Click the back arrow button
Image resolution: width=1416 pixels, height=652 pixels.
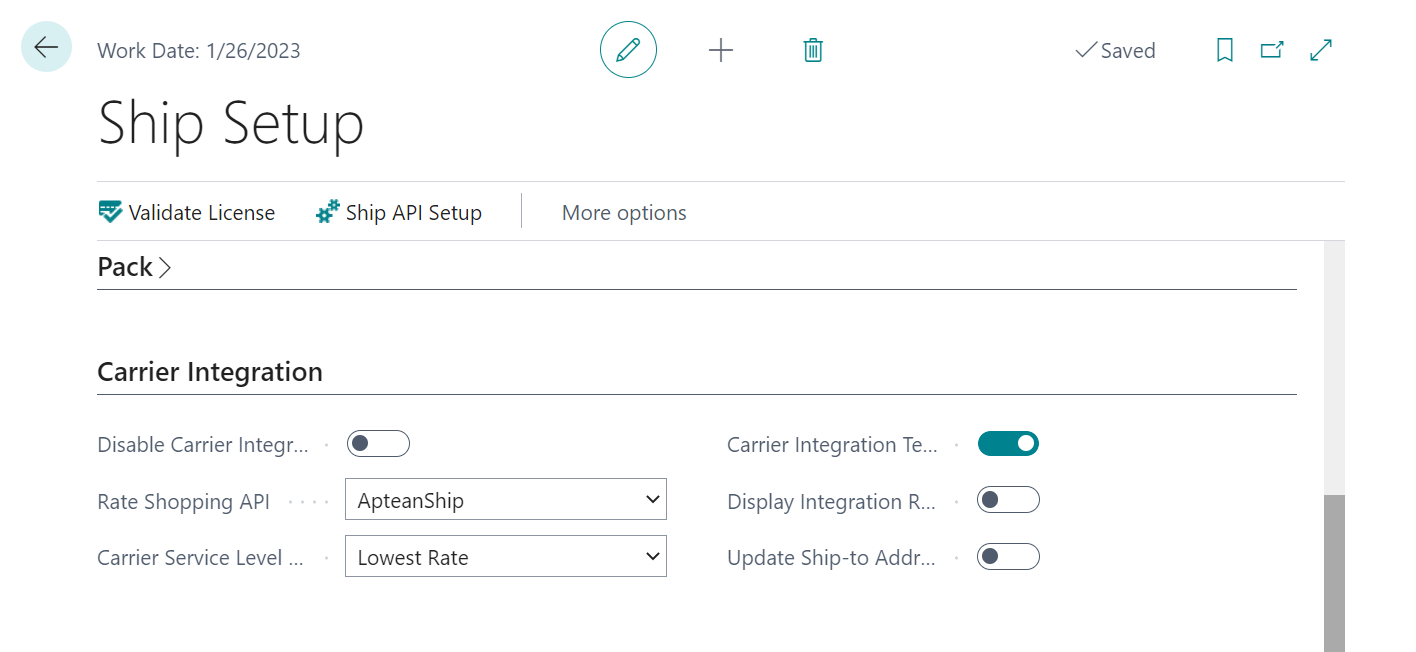[46, 47]
